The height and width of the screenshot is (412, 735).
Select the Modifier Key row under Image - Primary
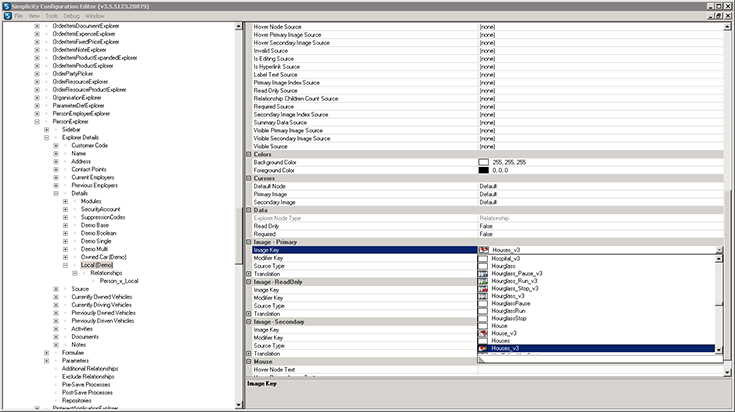coord(364,258)
